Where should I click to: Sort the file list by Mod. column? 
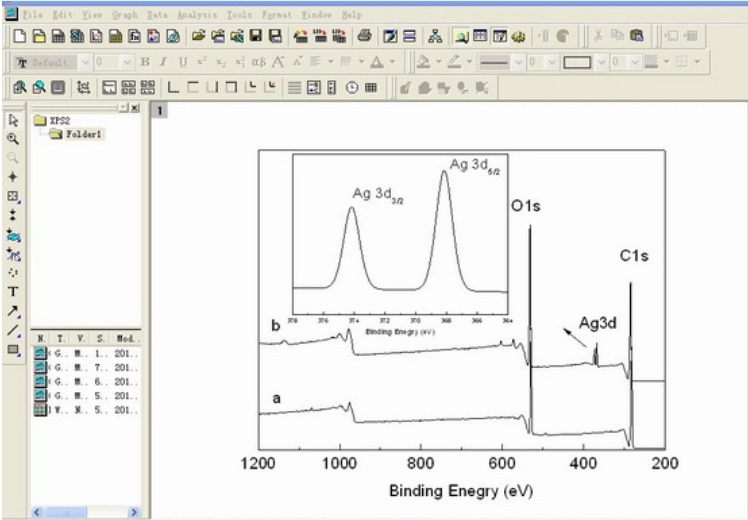tap(125, 339)
